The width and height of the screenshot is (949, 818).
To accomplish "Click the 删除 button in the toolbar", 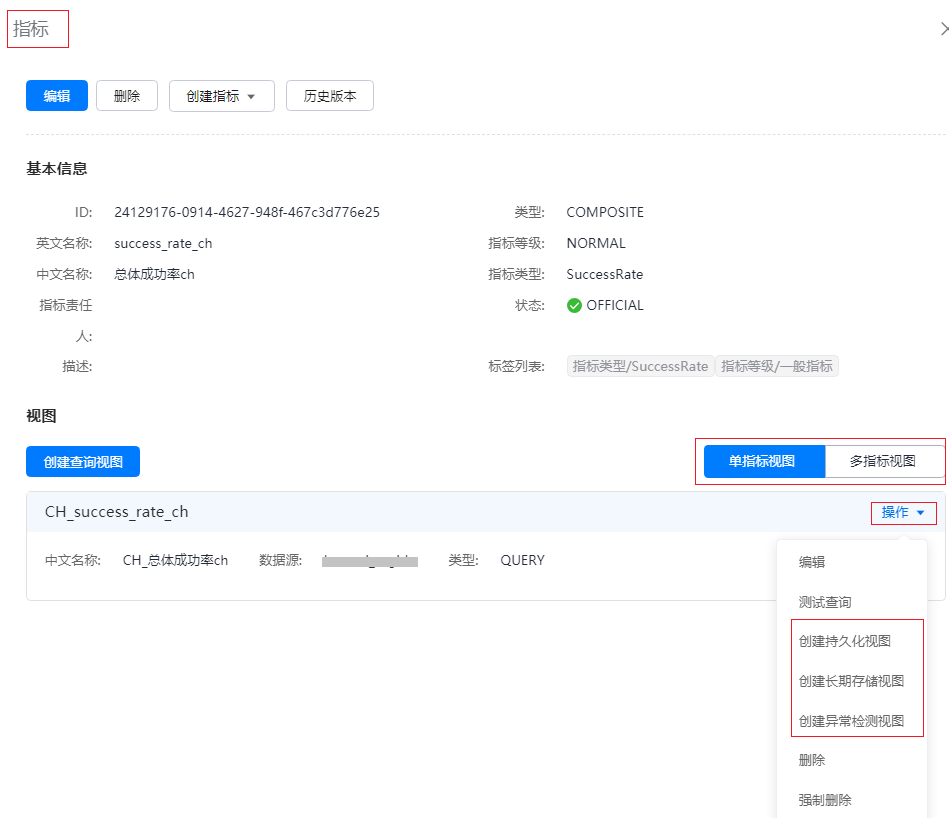I will (127, 96).
